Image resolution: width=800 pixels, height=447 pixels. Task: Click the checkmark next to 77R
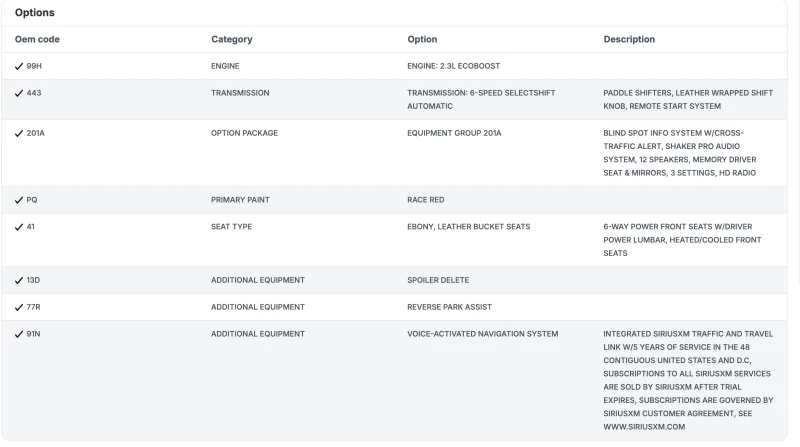19,307
